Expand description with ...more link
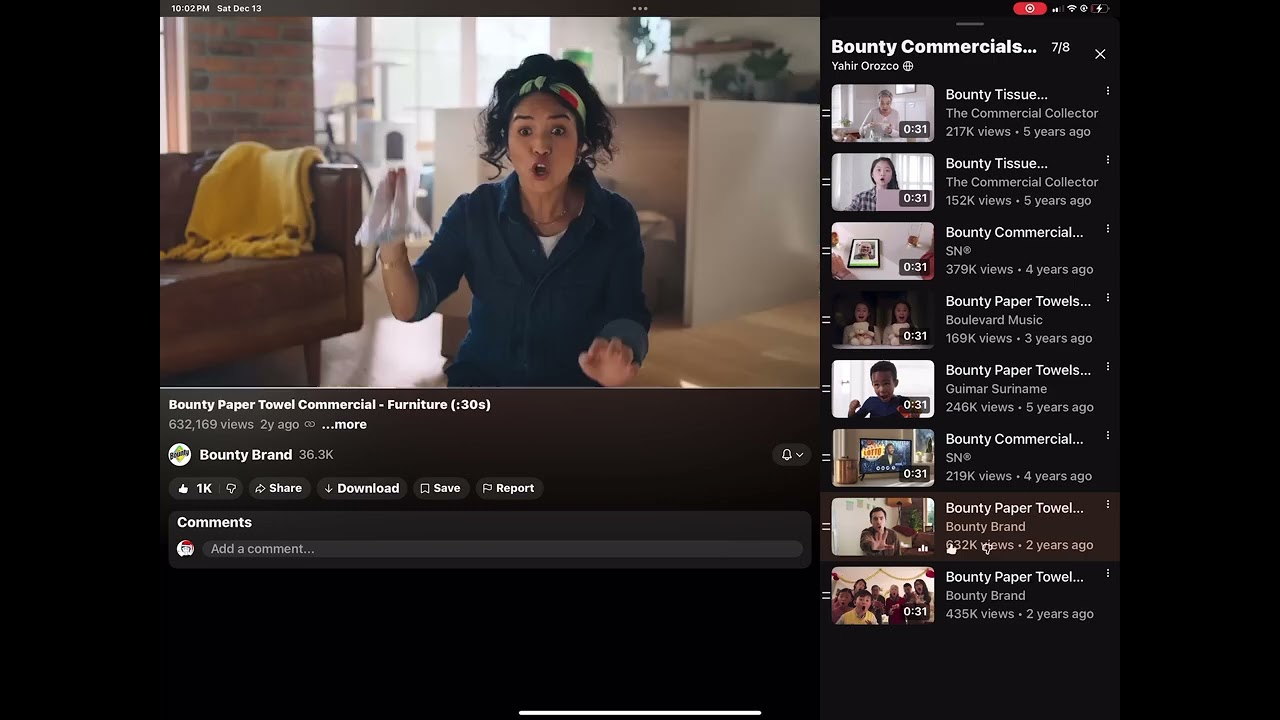 [344, 424]
